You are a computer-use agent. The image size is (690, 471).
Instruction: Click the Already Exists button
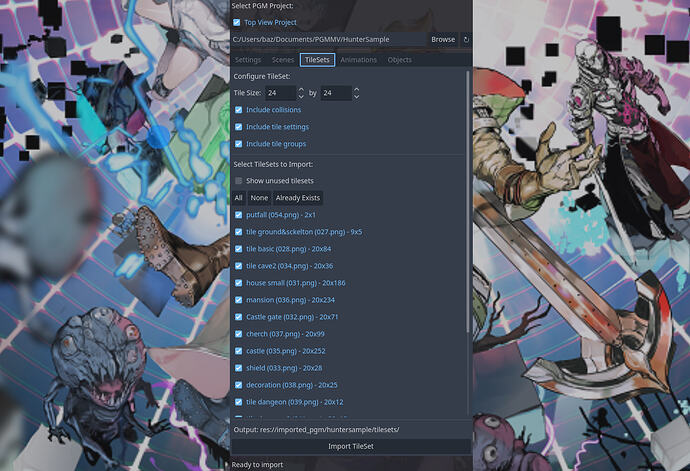tap(298, 198)
